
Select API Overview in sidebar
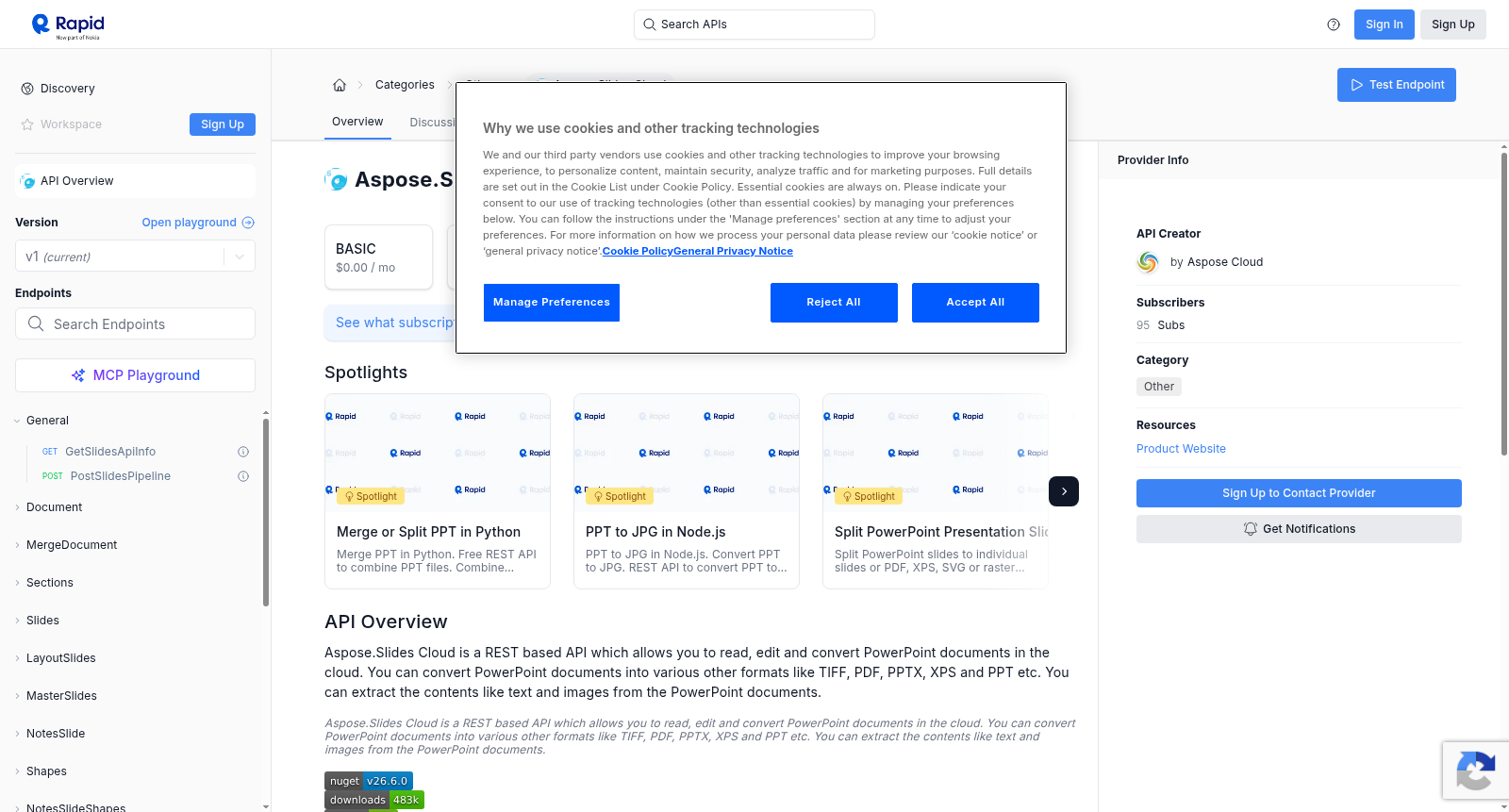point(135,181)
